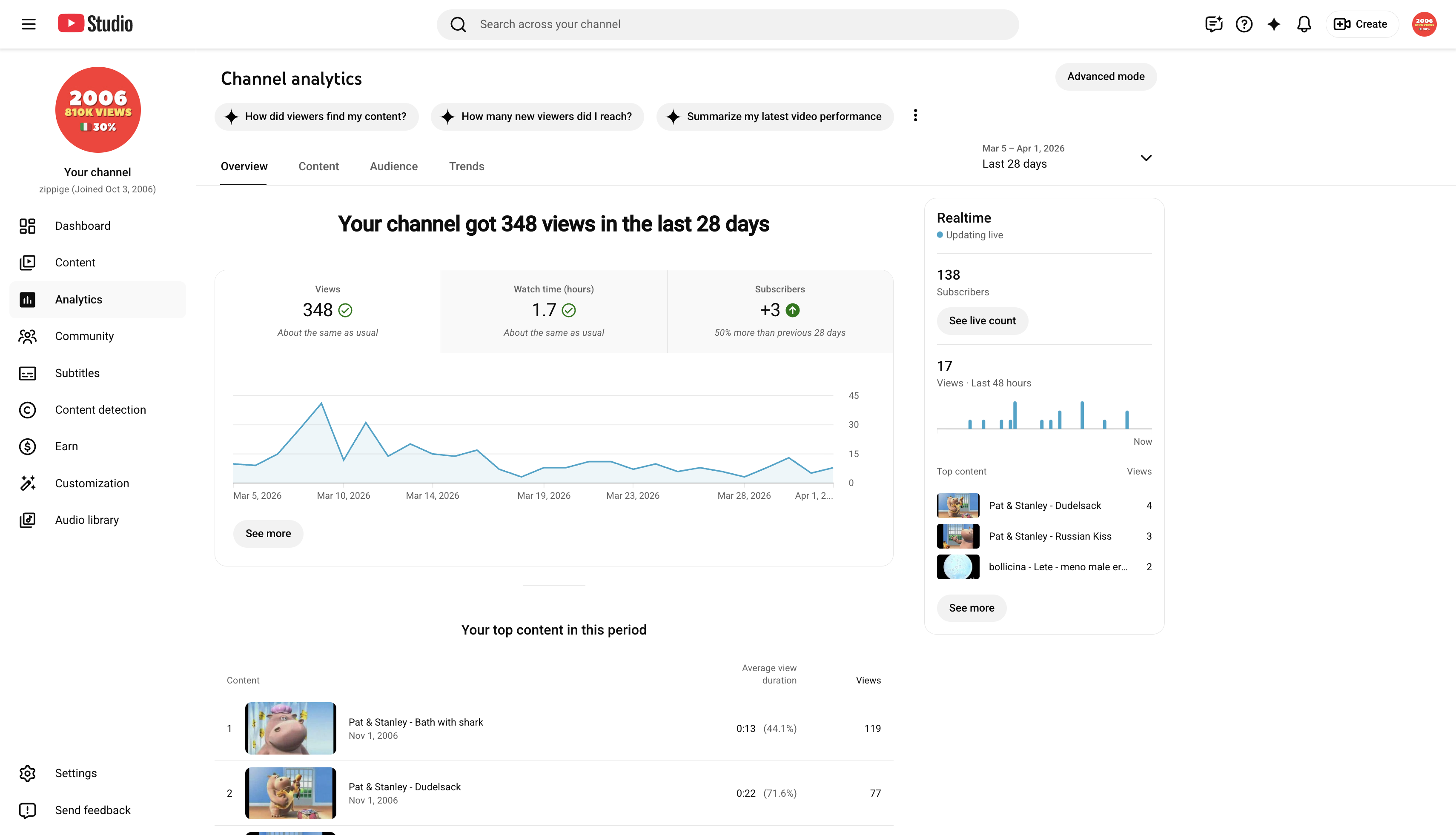1456x835 pixels.
Task: Open the notifications bell
Action: [x=1304, y=24]
